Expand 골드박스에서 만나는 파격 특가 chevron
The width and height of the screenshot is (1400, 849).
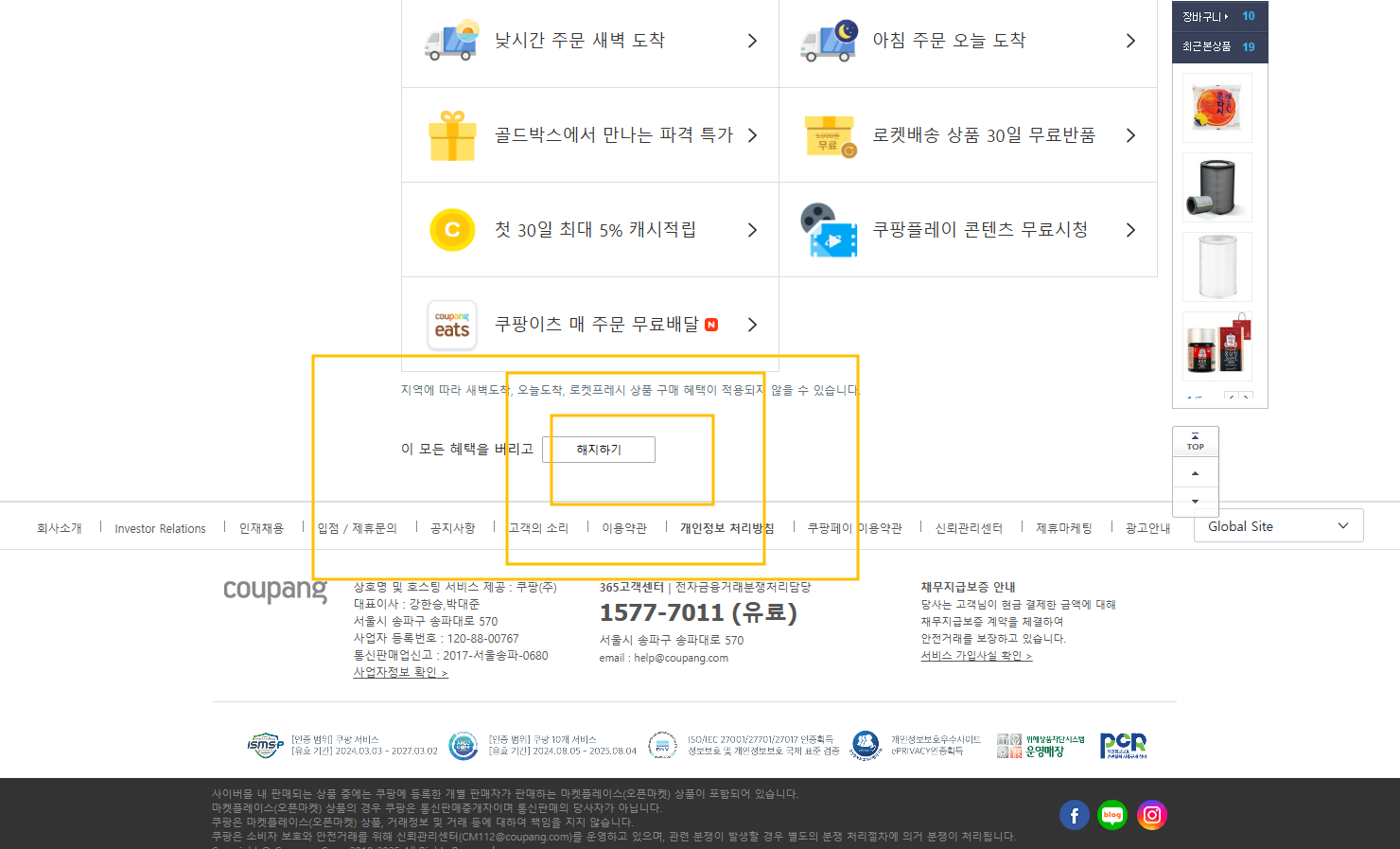pos(752,135)
